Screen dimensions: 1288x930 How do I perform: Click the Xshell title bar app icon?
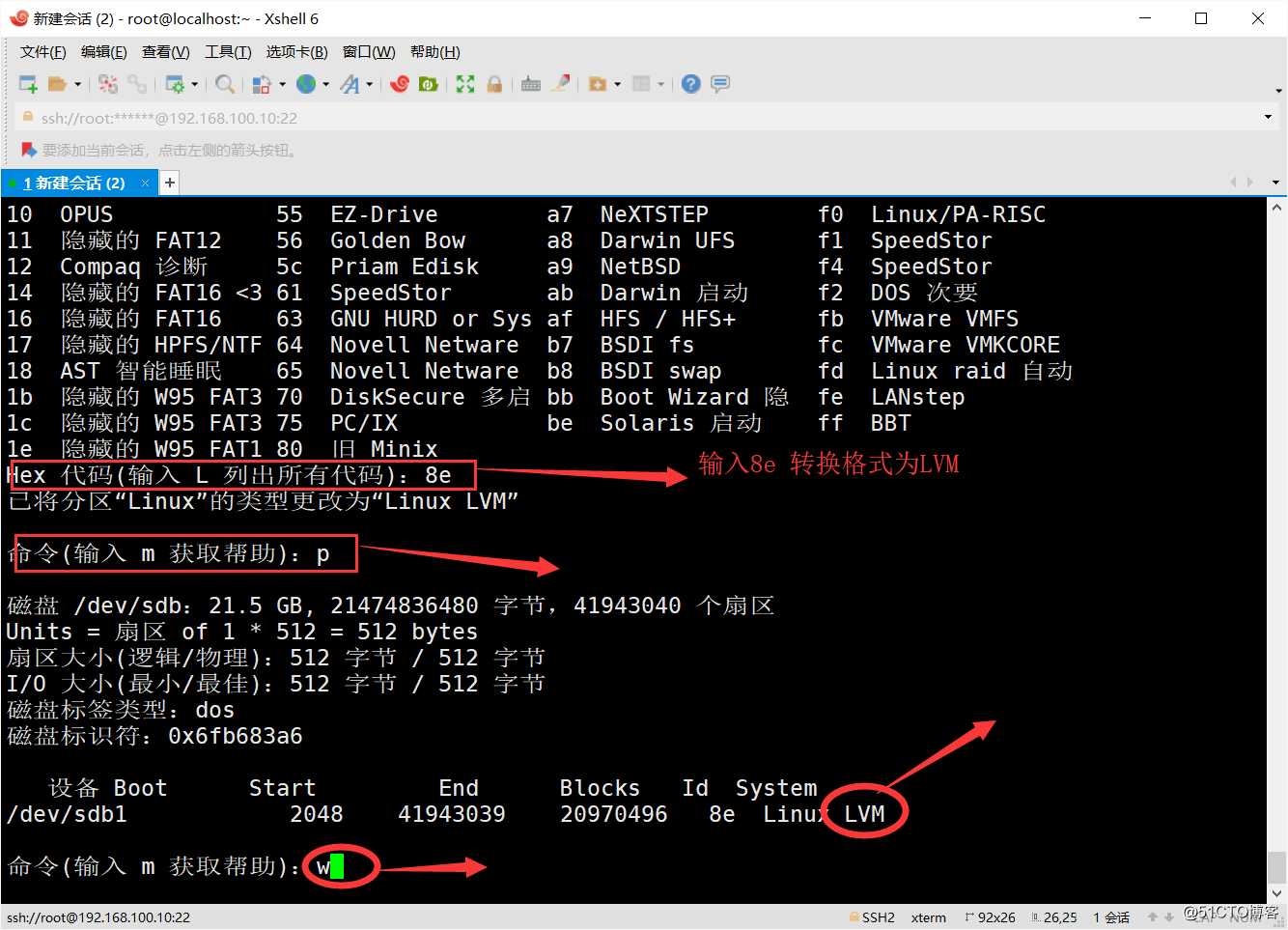point(18,18)
